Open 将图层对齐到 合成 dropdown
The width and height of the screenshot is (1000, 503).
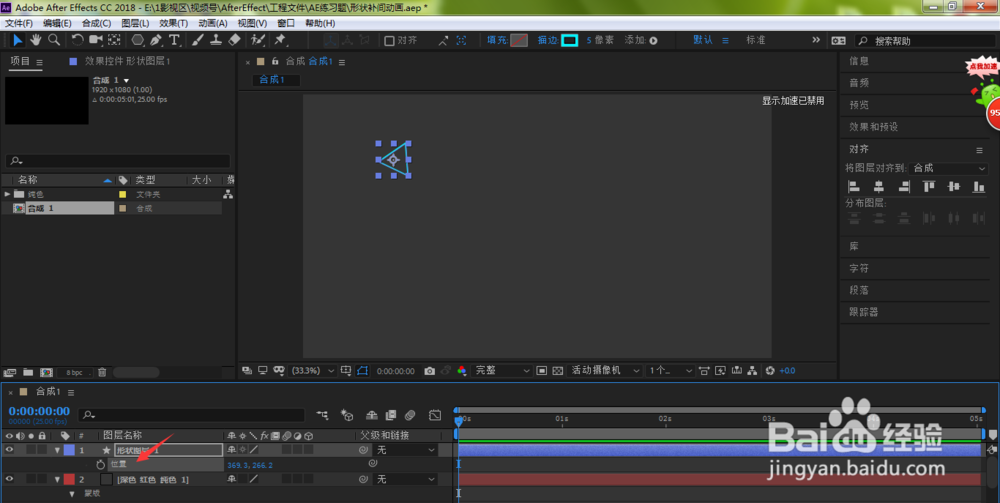click(949, 168)
